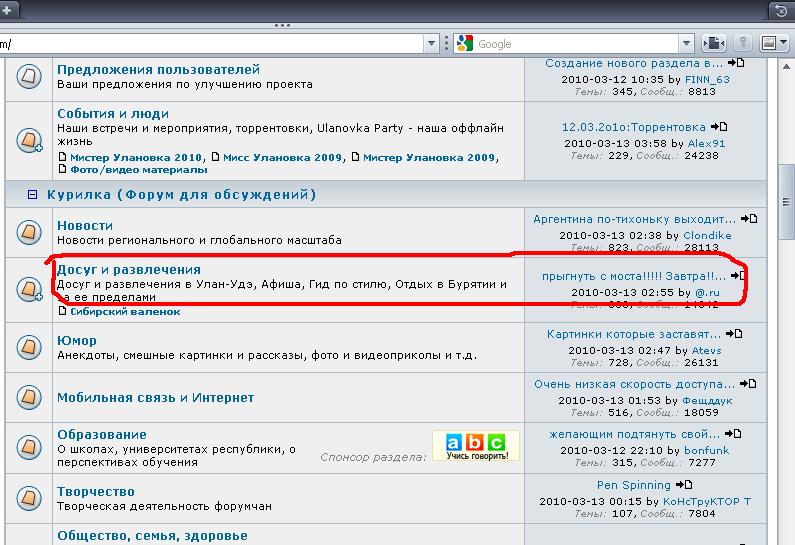Click the Предложения пользователей forum status icon
The width and height of the screenshot is (795, 545).
(29, 77)
